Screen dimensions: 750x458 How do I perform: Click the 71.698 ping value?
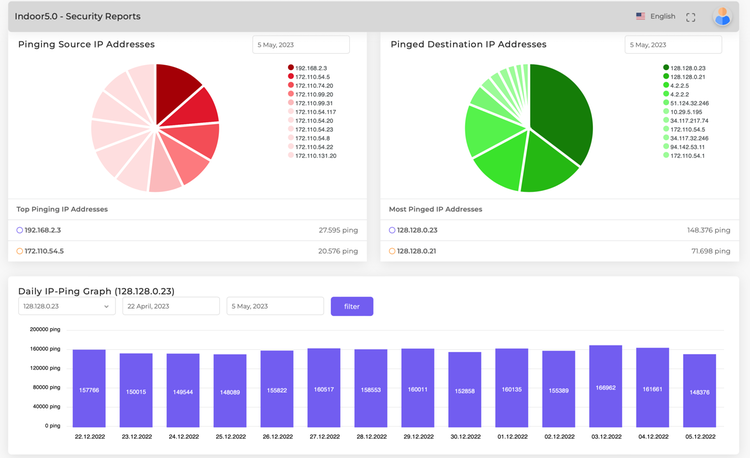click(x=711, y=251)
